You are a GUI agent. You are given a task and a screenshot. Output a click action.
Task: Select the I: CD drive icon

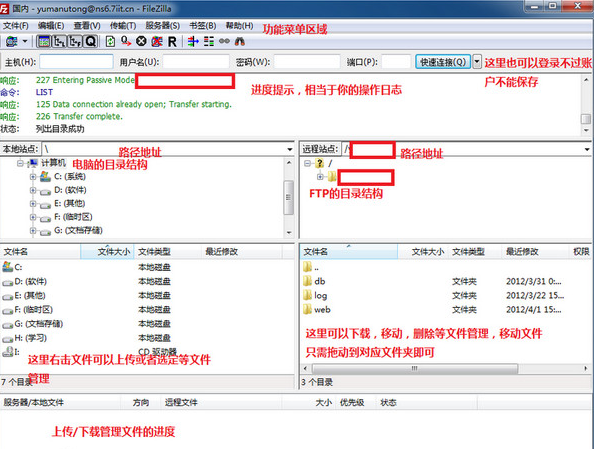(x=8, y=352)
